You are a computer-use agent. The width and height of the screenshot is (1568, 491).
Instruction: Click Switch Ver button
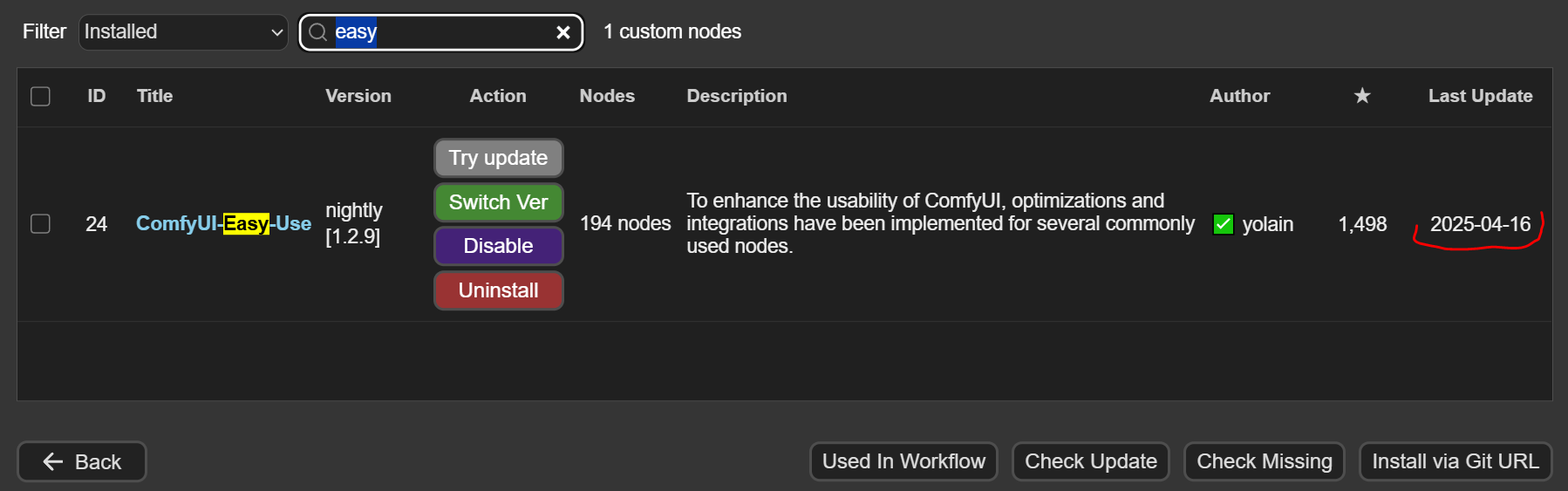point(498,202)
